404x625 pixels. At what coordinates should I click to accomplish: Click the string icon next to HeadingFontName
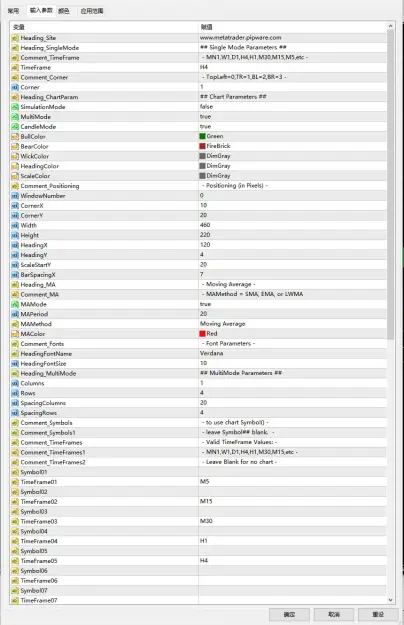[15, 354]
